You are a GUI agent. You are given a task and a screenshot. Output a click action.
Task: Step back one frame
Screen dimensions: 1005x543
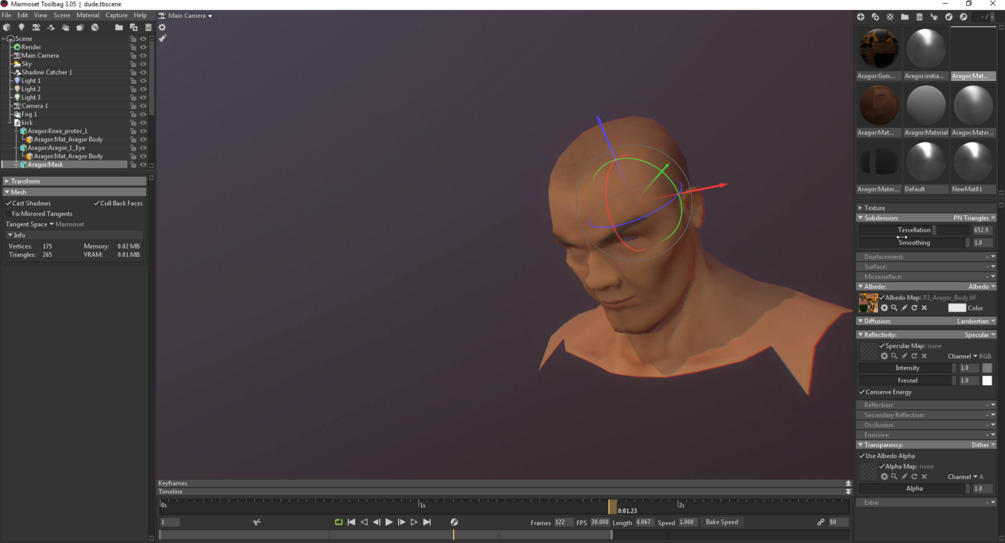pyautogui.click(x=376, y=522)
